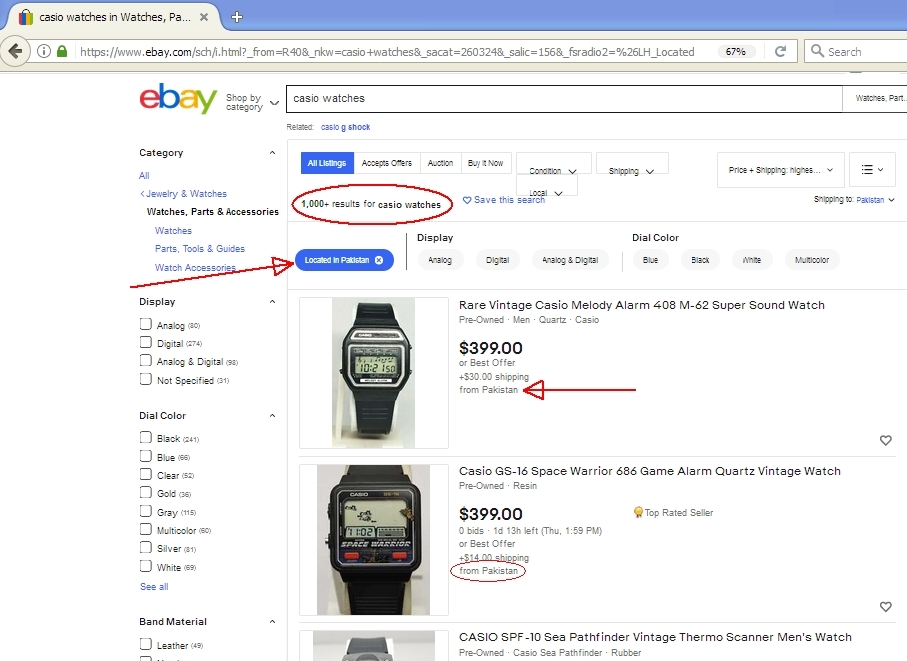Click the casio watches search input field

(564, 99)
